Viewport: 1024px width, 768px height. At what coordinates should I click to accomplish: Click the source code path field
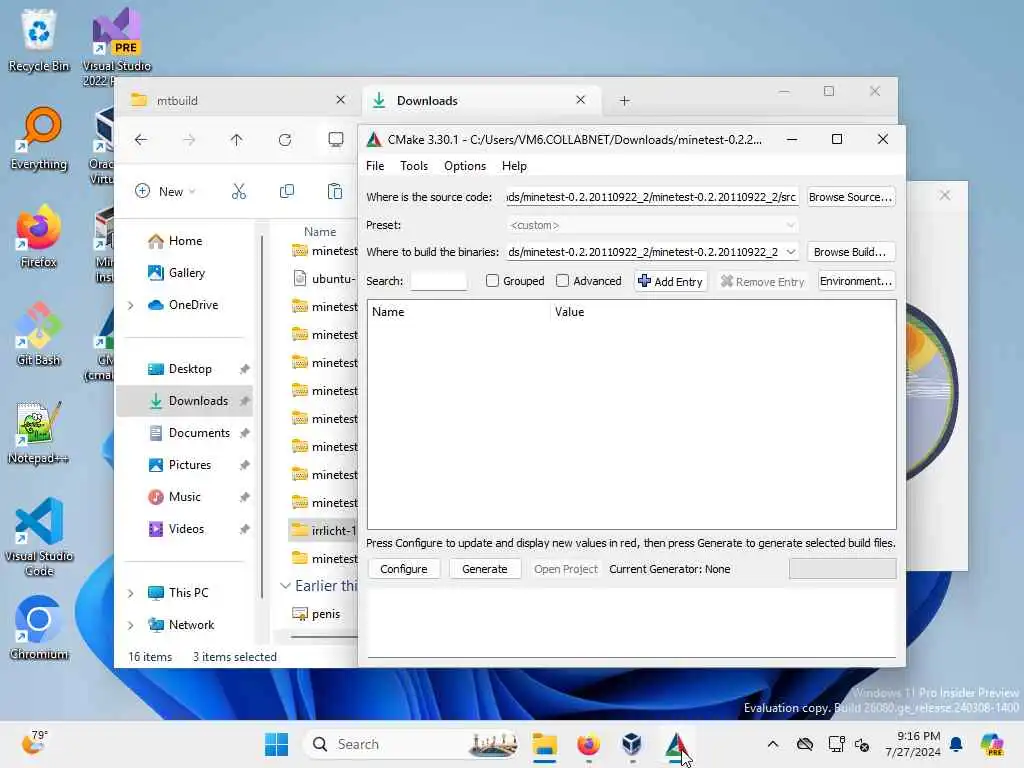652,197
